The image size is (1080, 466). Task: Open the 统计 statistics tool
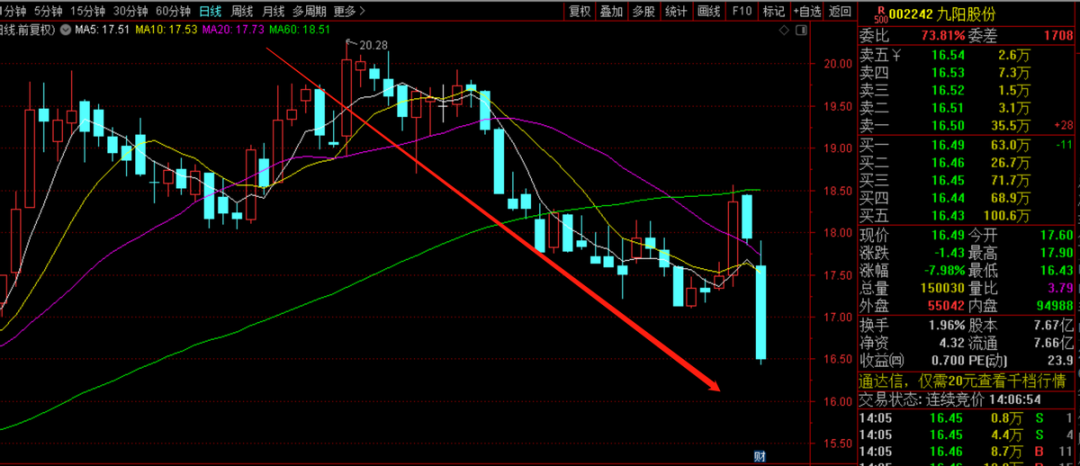click(676, 11)
